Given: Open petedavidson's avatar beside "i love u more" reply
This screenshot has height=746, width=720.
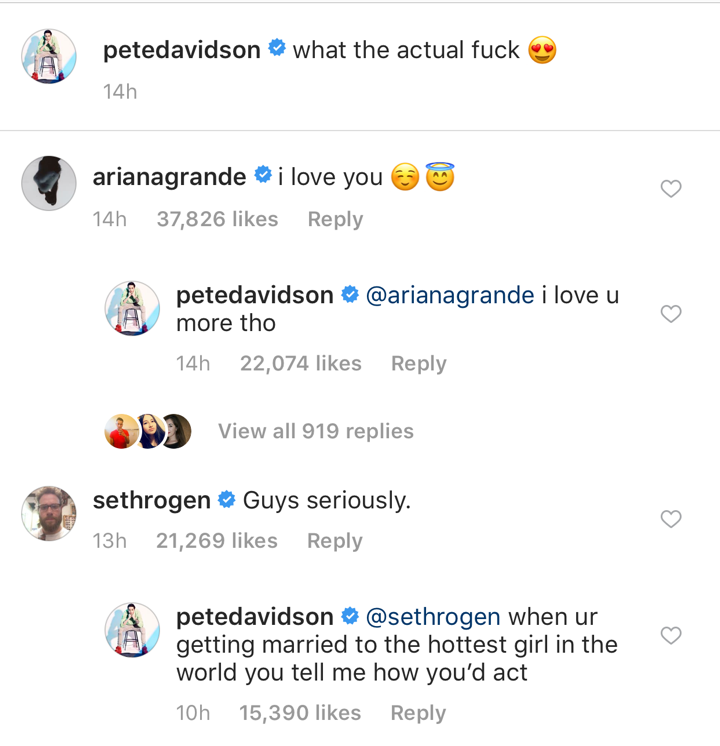Looking at the screenshot, I should click(x=132, y=308).
